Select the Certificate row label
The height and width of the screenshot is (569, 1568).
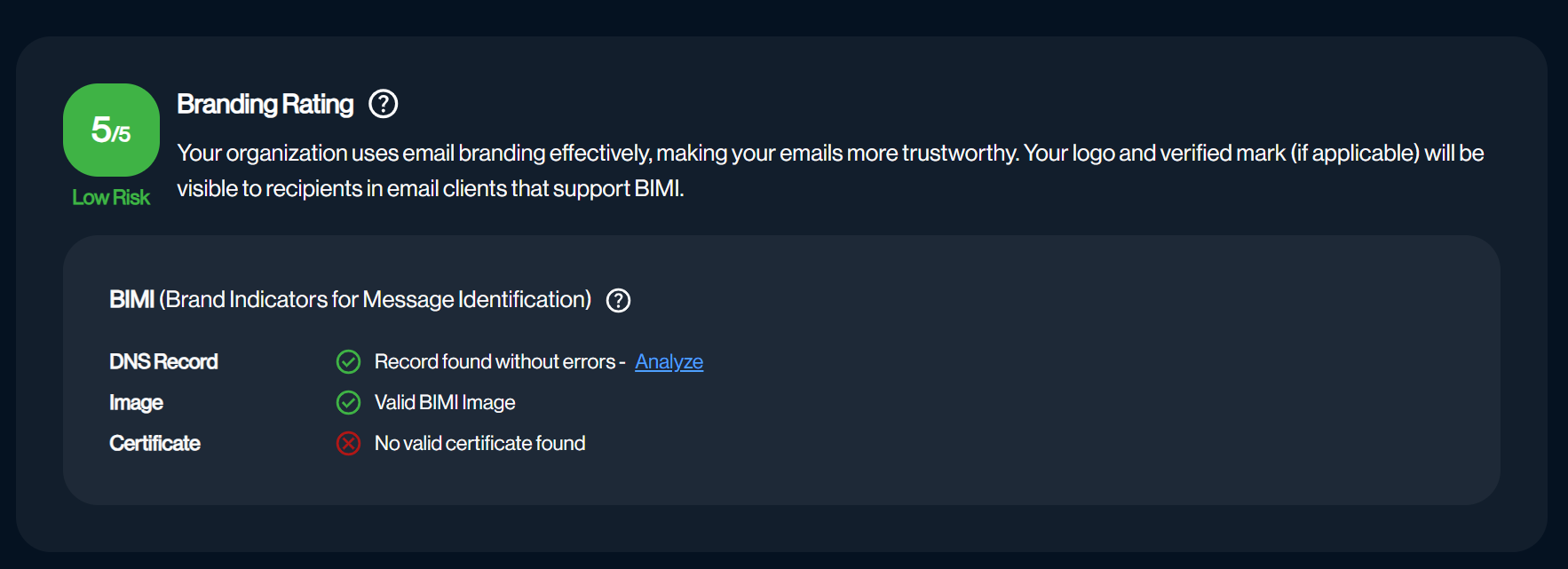point(154,443)
